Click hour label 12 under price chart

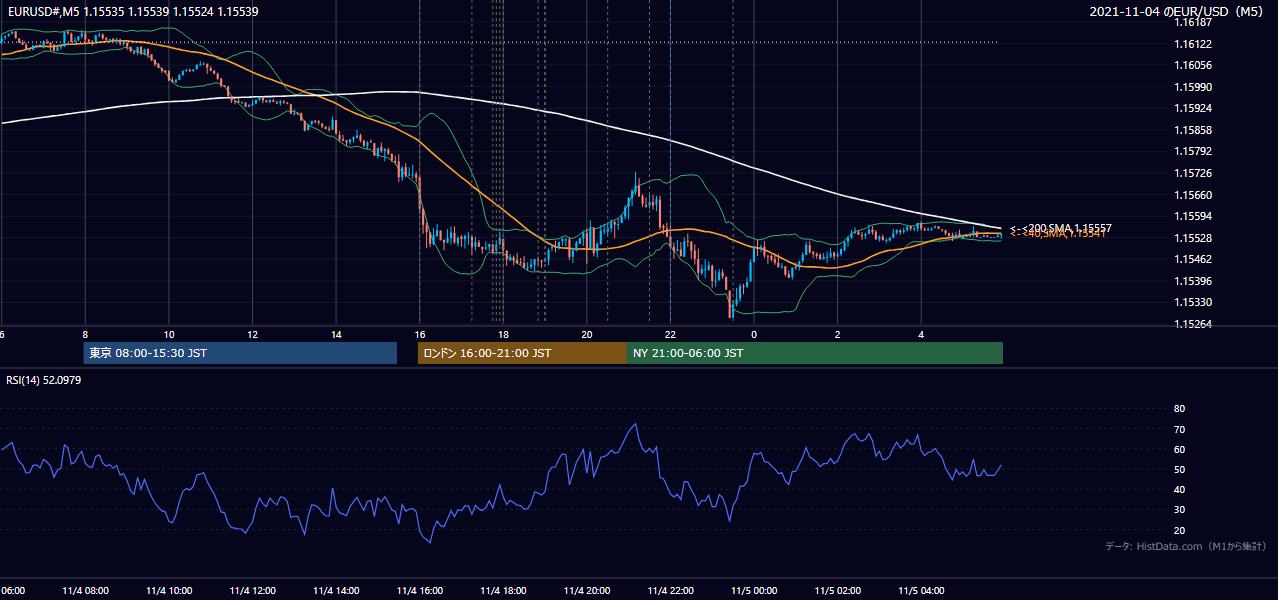[253, 334]
